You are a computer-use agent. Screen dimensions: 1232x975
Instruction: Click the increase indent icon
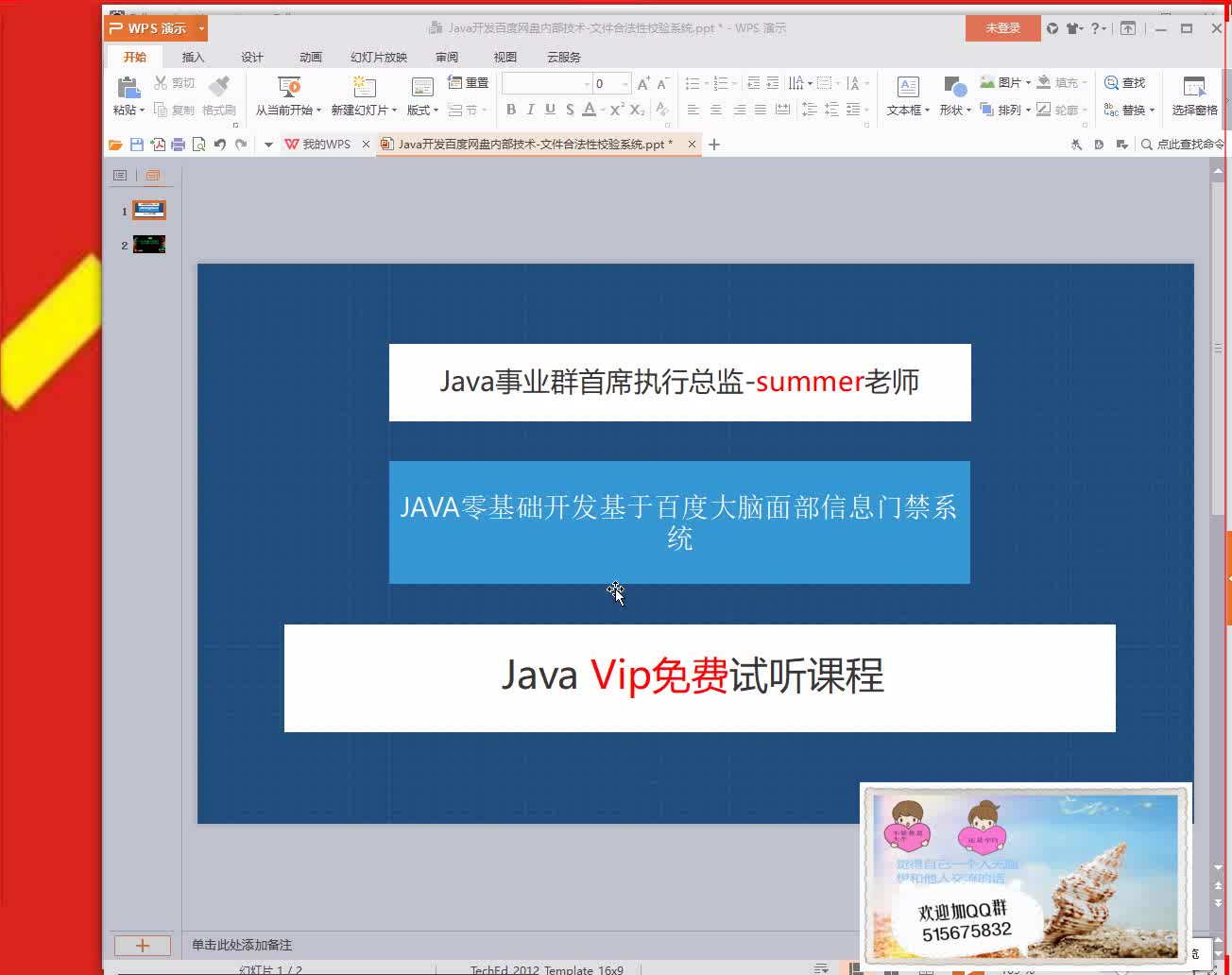click(x=773, y=83)
